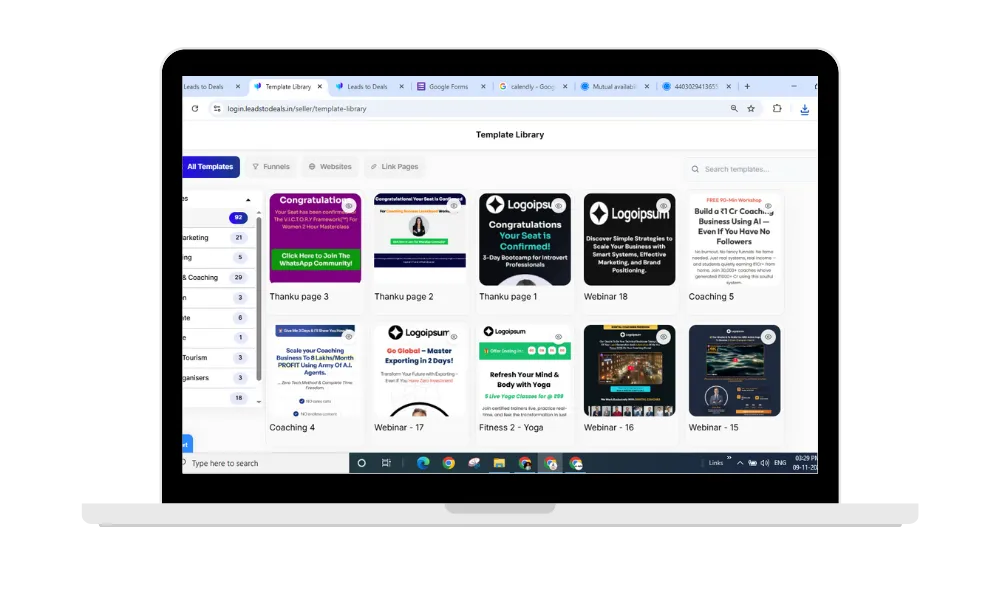Click the zoom magnifier icon in the address bar
This screenshot has height=600, width=1000.
click(734, 108)
